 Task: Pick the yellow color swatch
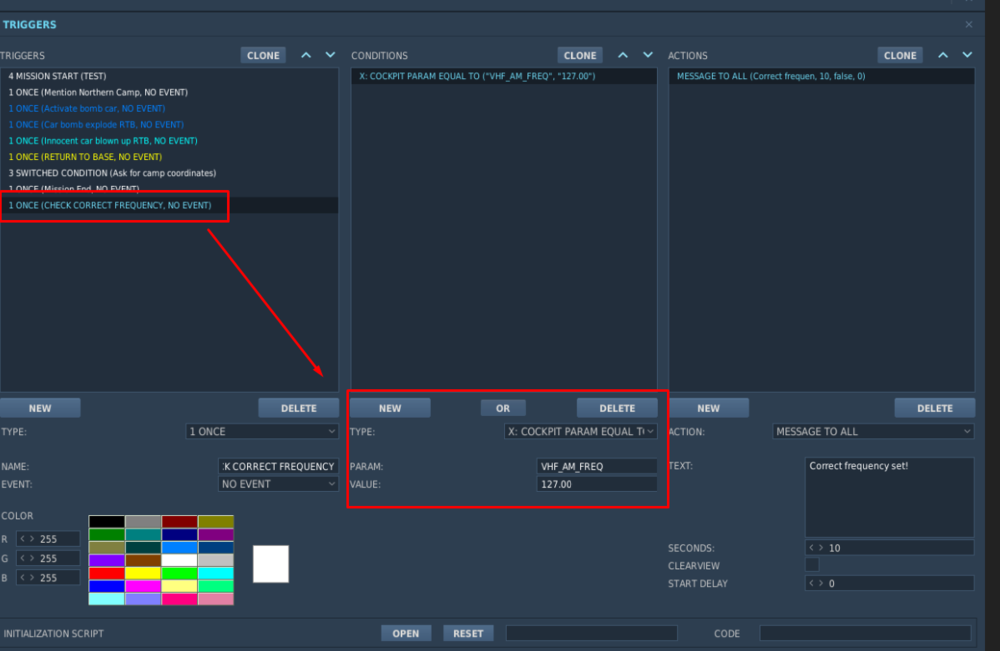(143, 573)
